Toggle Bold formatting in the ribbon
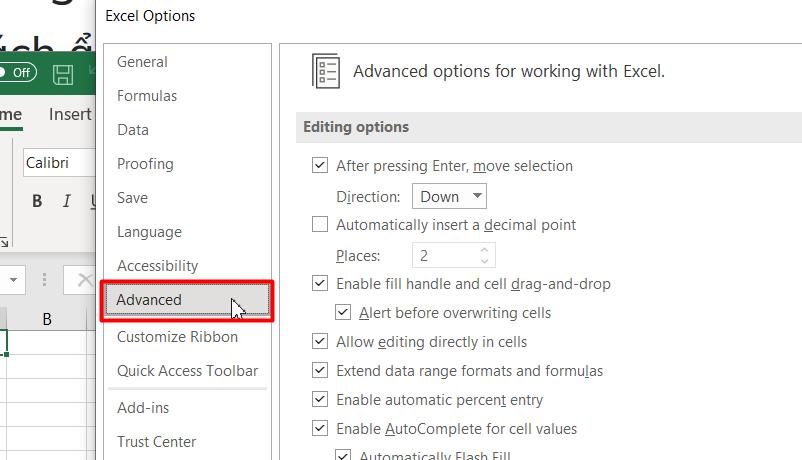The height and width of the screenshot is (460, 802). (x=37, y=201)
